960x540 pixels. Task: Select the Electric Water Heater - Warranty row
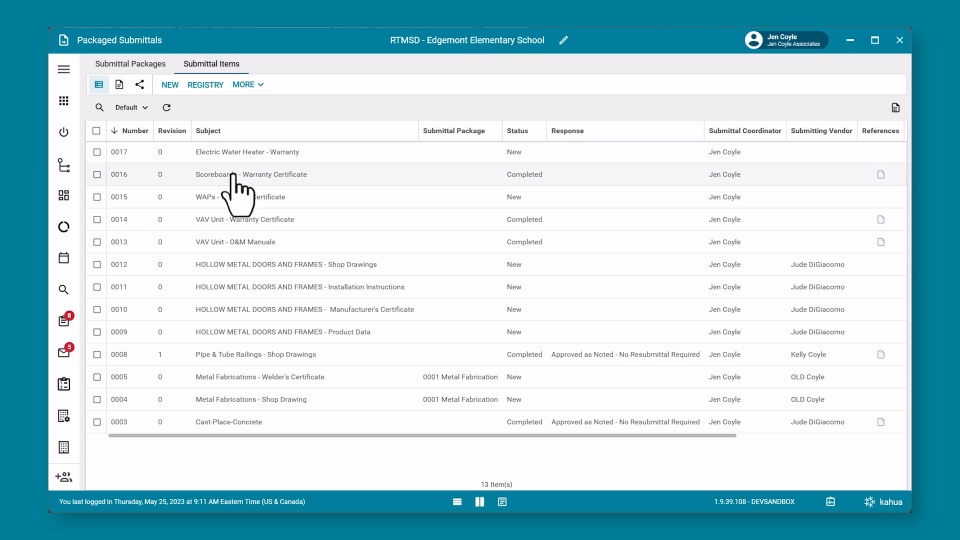click(x=496, y=152)
